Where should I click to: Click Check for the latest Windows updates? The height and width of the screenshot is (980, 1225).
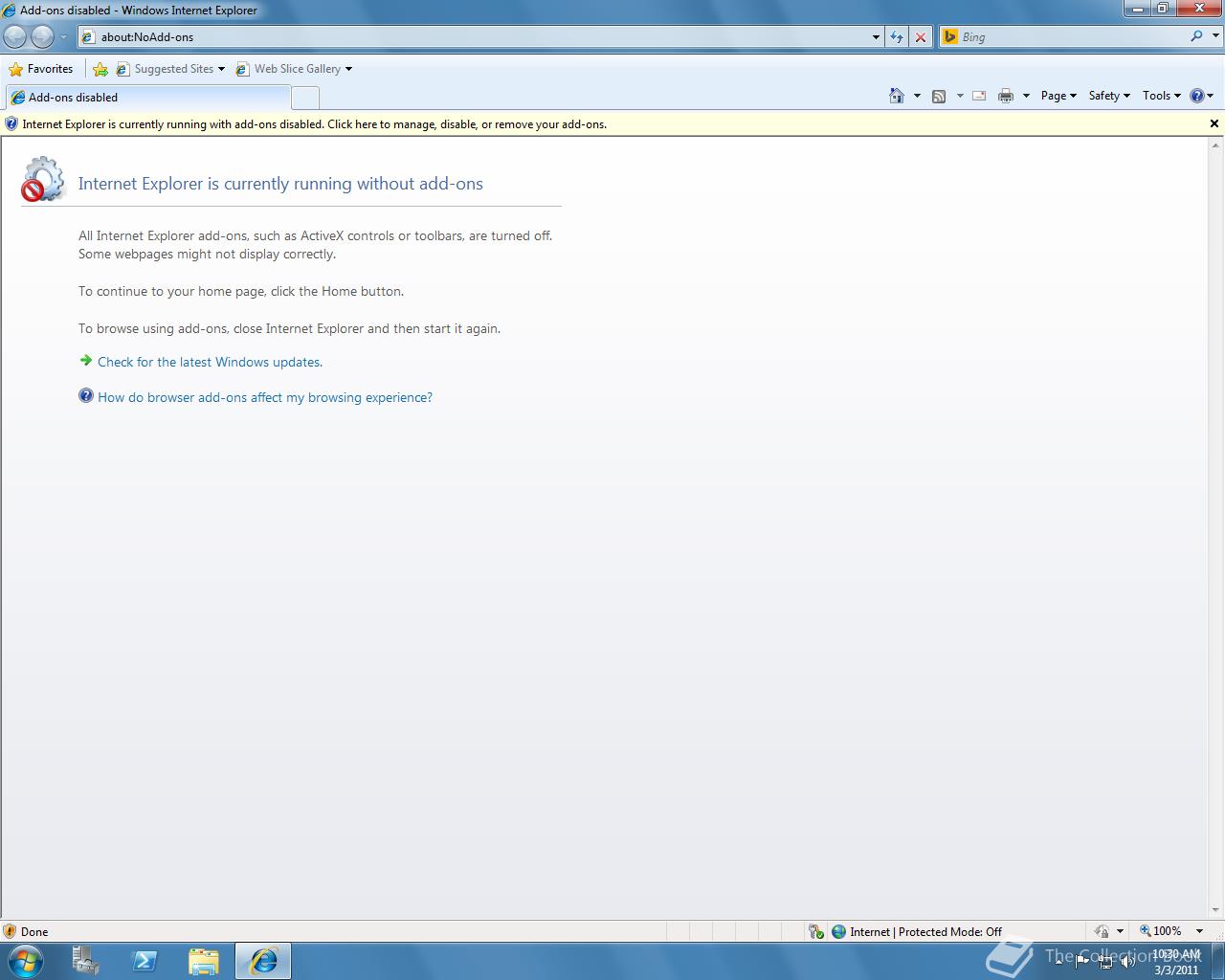(210, 362)
